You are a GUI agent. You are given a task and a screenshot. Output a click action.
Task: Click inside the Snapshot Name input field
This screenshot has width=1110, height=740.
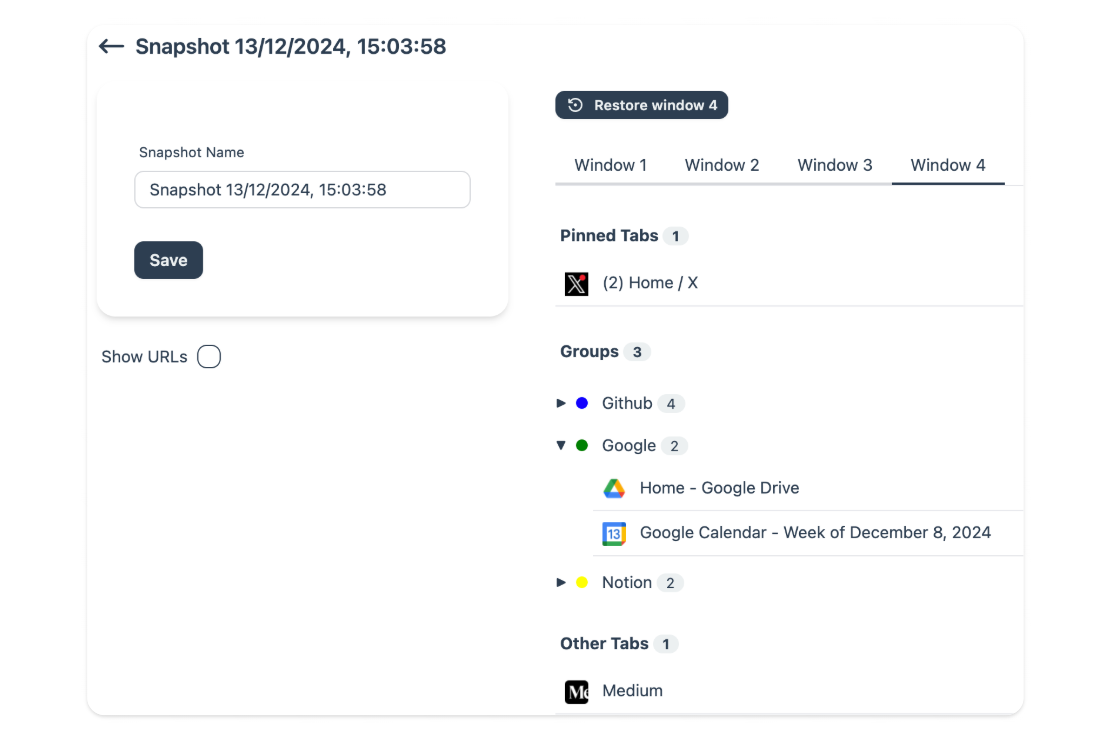pos(302,189)
